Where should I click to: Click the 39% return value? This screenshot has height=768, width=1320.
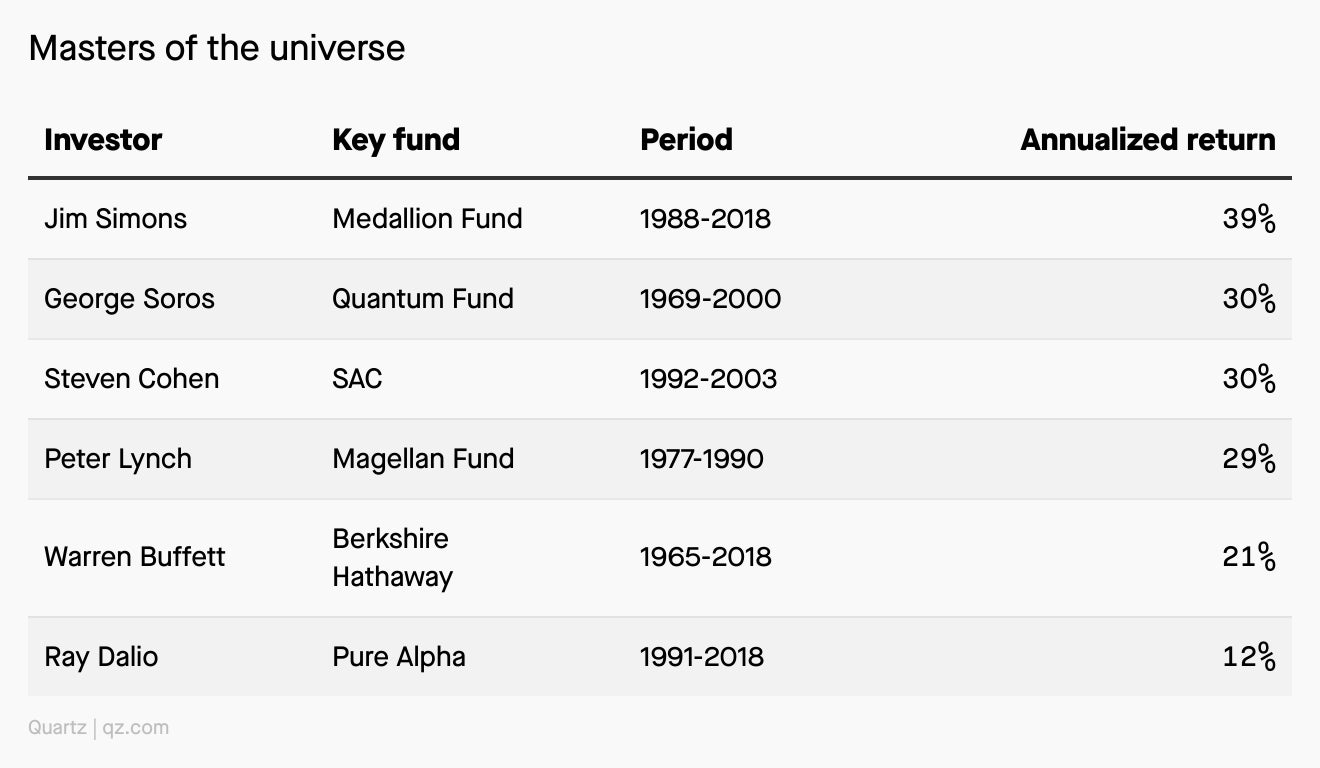click(x=1249, y=219)
